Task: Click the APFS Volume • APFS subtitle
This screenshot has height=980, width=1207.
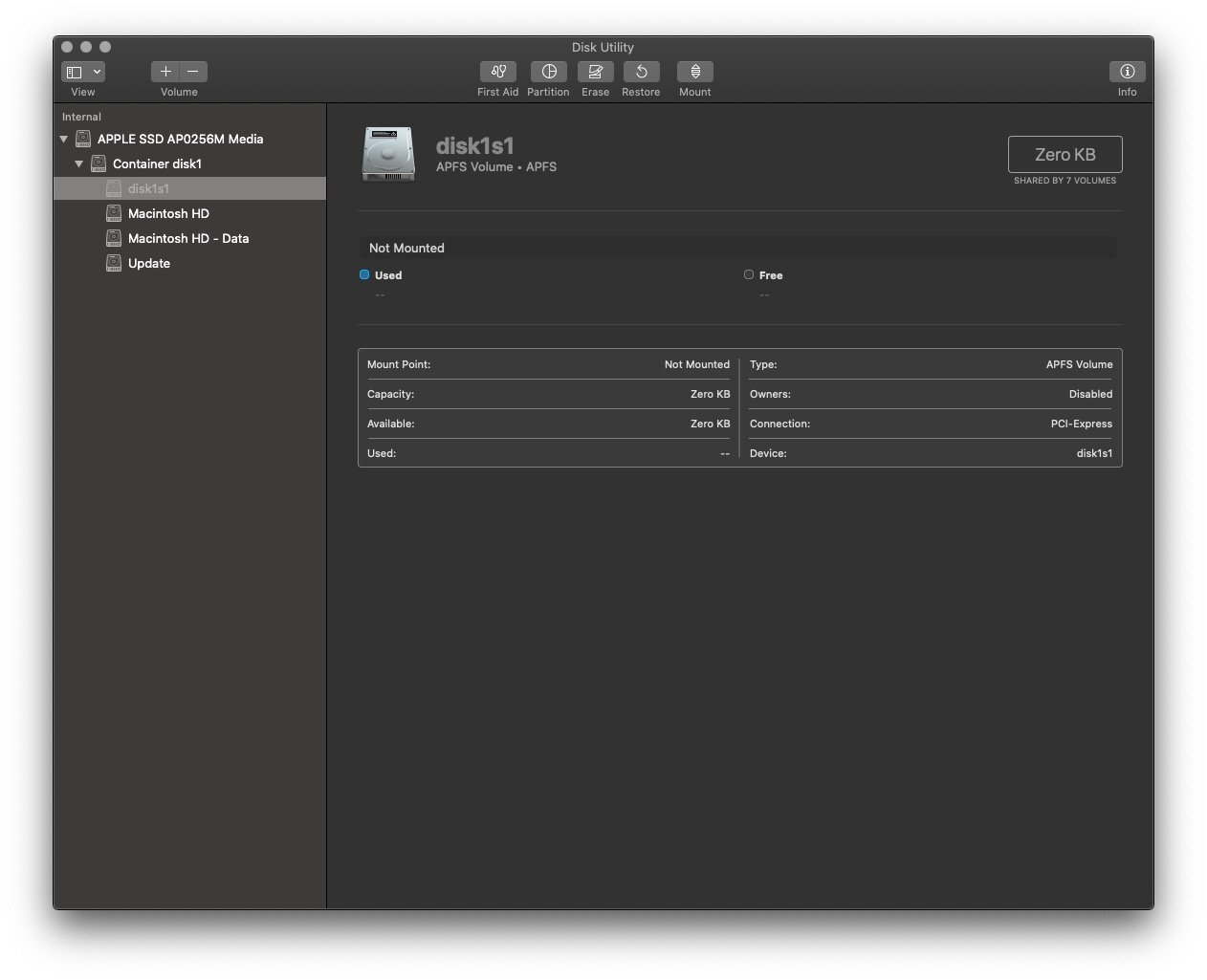Action: coord(496,166)
